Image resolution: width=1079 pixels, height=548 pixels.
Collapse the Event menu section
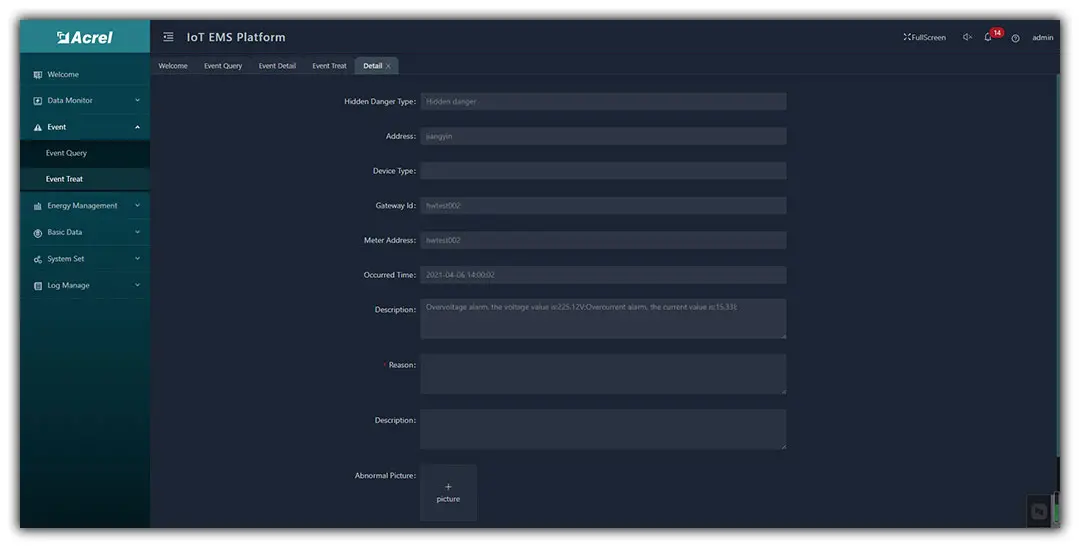[137, 127]
